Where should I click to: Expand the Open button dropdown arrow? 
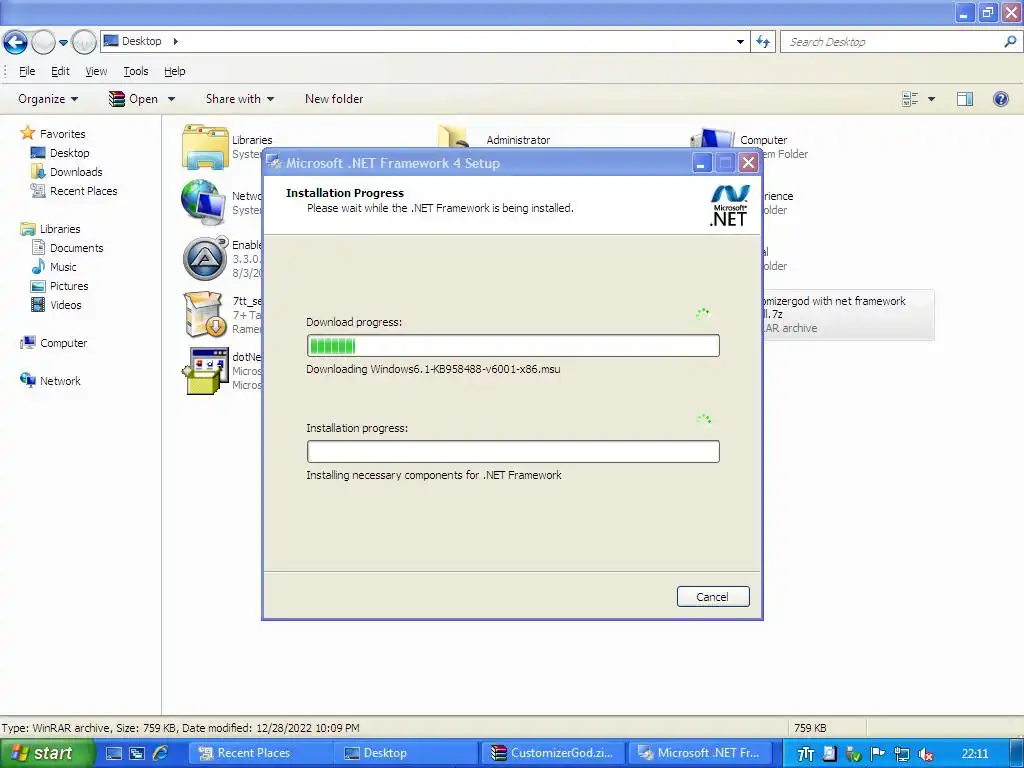[172, 99]
